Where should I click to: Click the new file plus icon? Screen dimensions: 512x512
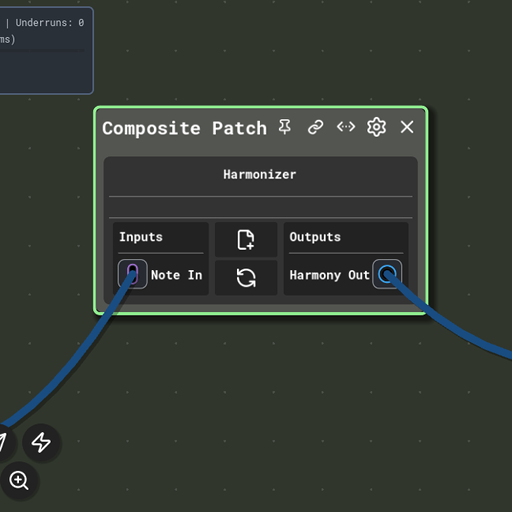click(x=246, y=240)
